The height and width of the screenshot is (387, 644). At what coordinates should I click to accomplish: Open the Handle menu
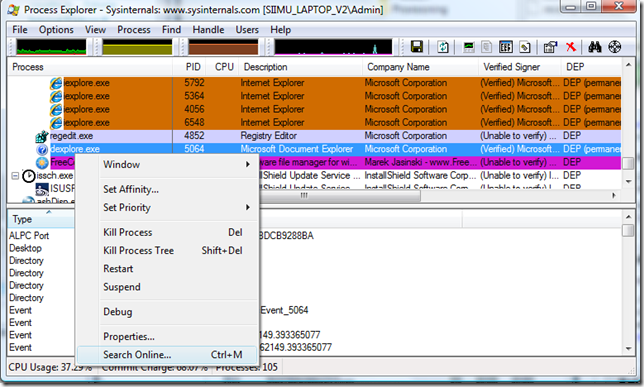(208, 30)
